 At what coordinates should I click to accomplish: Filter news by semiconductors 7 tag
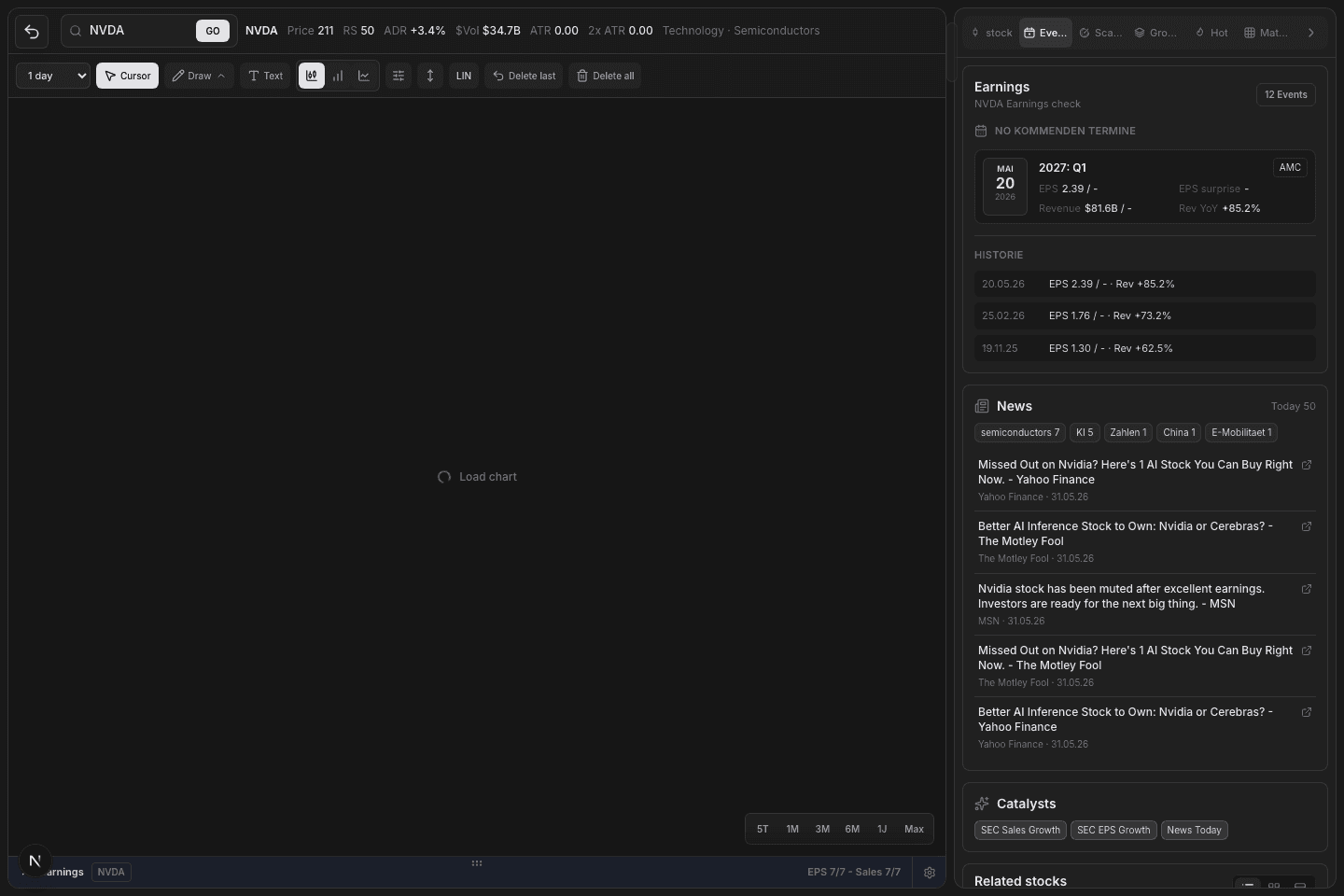pos(1020,432)
